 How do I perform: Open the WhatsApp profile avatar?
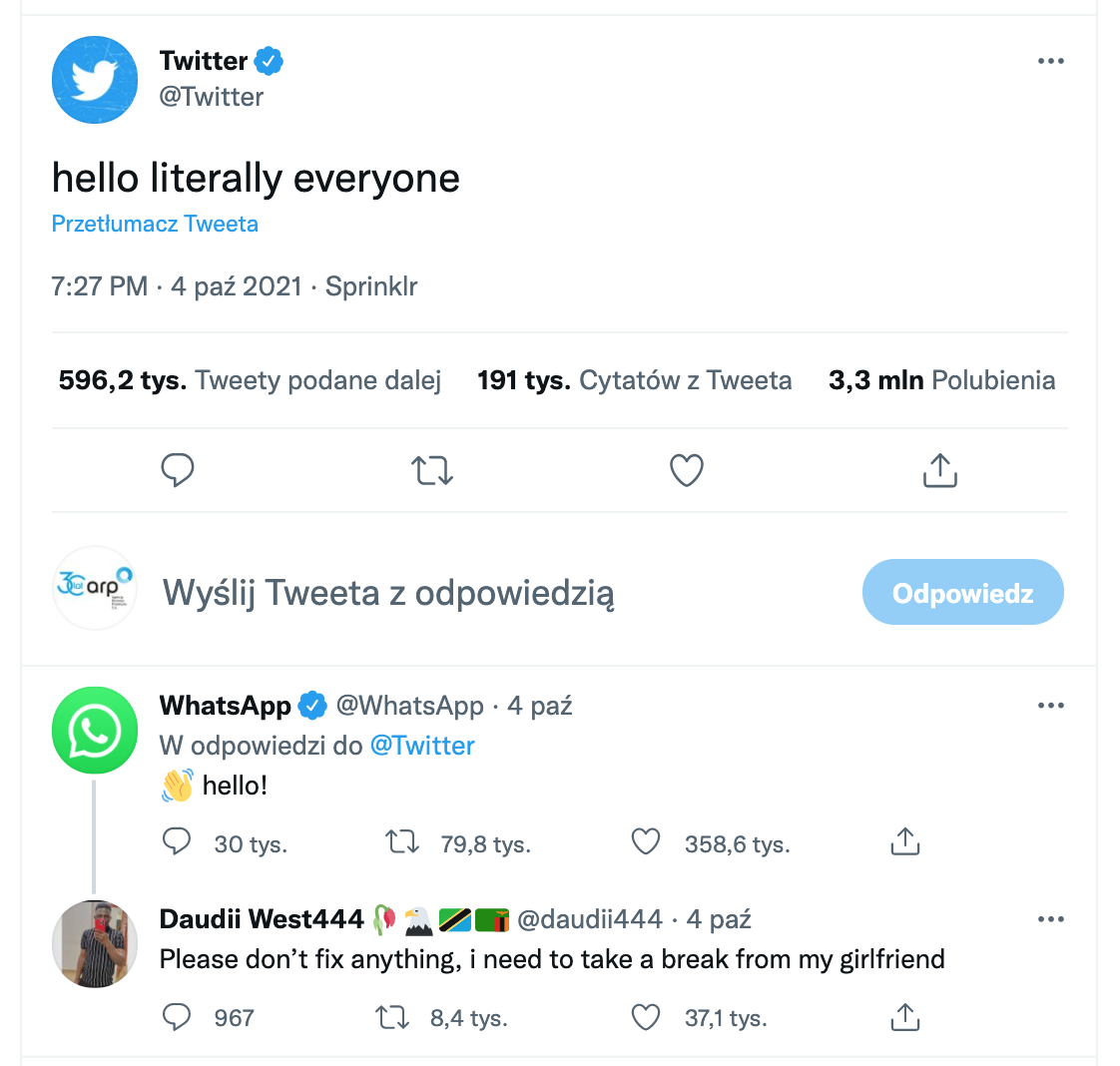click(x=95, y=731)
